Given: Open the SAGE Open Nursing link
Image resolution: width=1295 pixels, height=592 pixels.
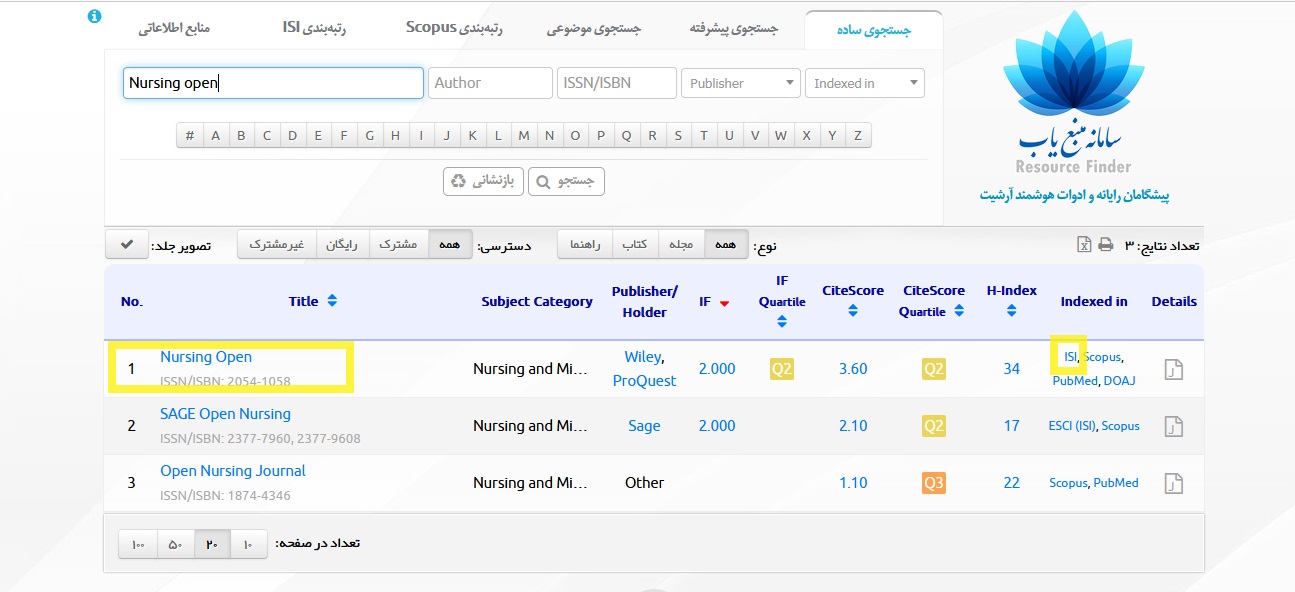Looking at the screenshot, I should tap(225, 414).
